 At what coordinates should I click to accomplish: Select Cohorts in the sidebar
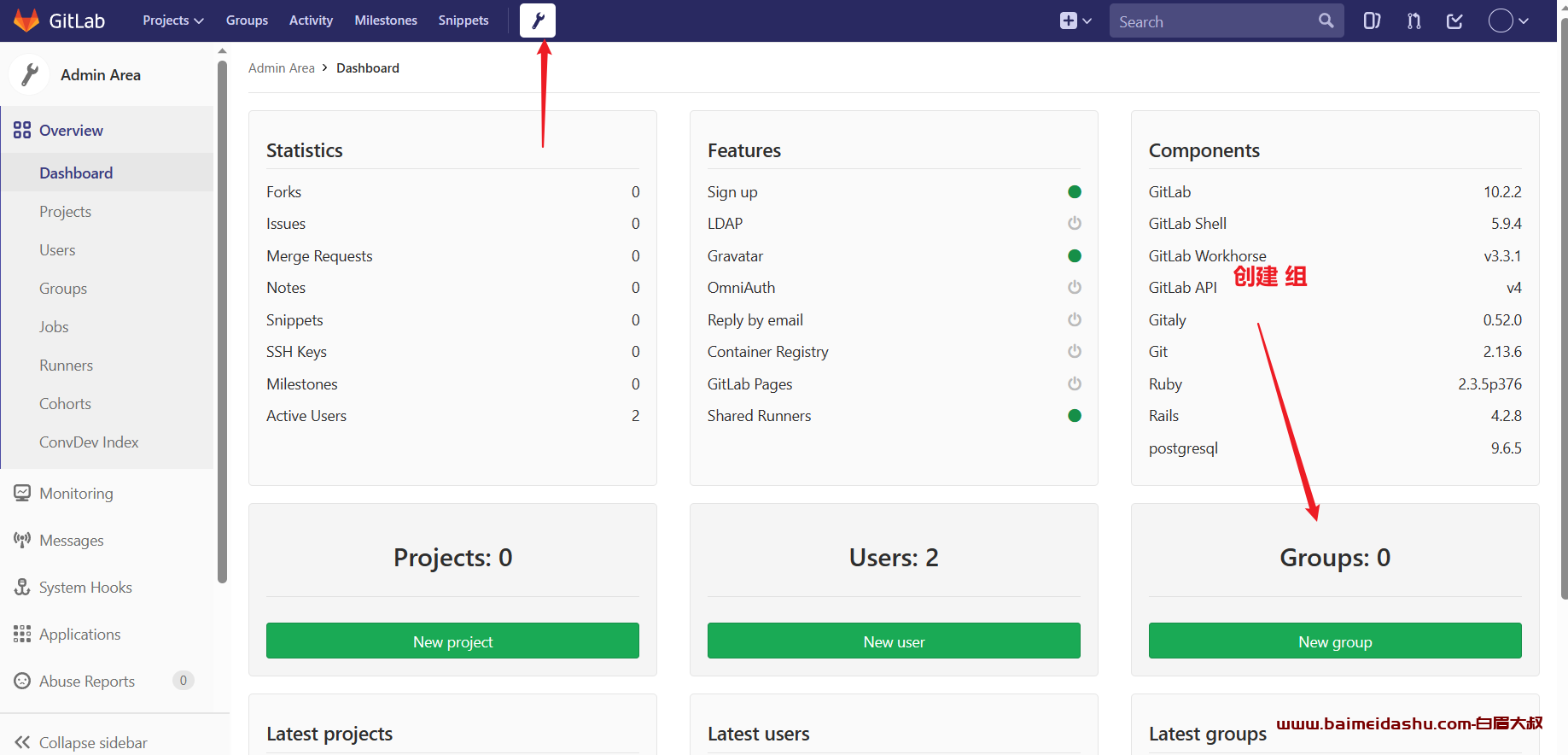click(107, 403)
